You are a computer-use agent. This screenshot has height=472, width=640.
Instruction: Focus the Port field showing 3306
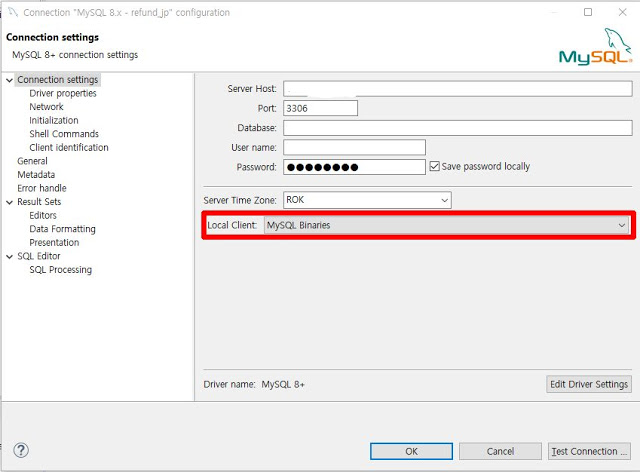pos(320,108)
